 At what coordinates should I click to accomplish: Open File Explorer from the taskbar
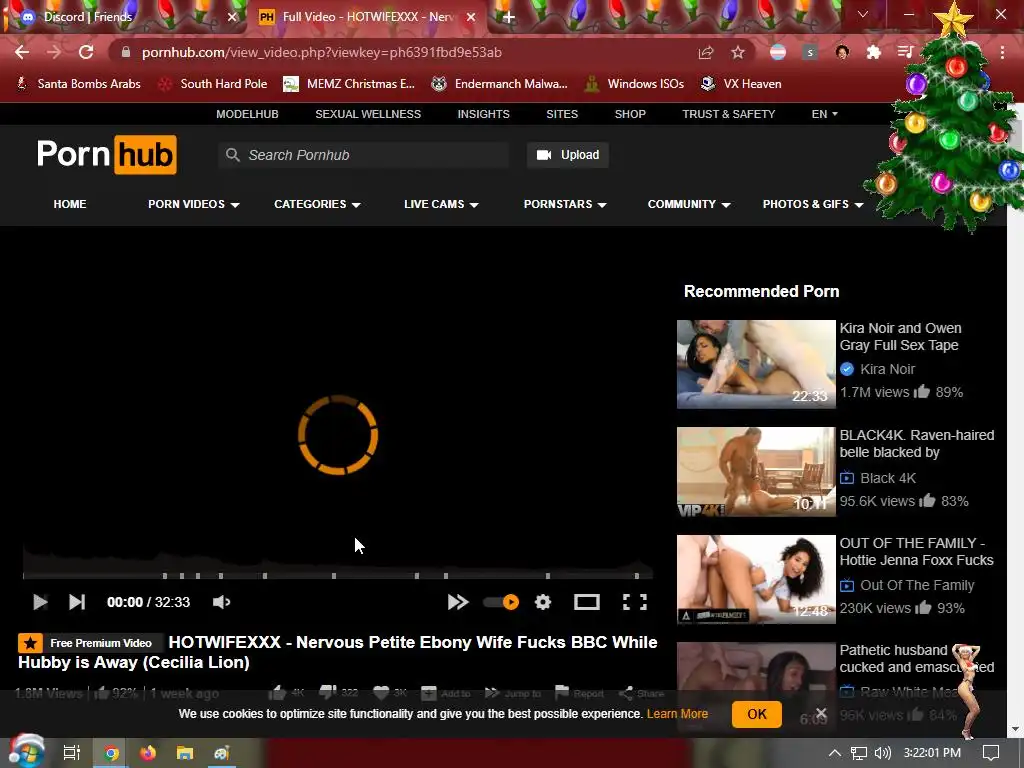click(185, 753)
